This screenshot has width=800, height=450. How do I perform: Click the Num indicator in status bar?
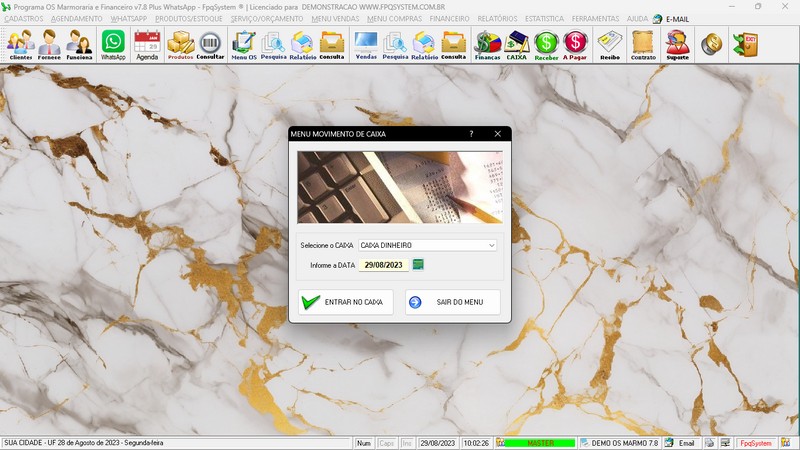point(364,443)
